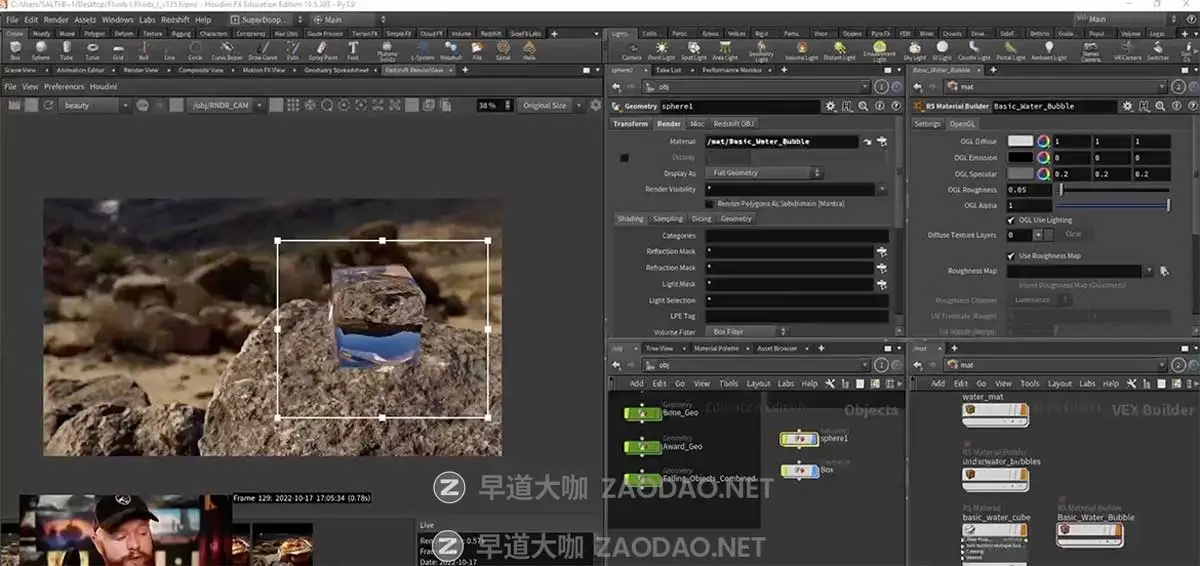Select the Spiral shelf tool
This screenshot has height=566, width=1200.
click(503, 50)
